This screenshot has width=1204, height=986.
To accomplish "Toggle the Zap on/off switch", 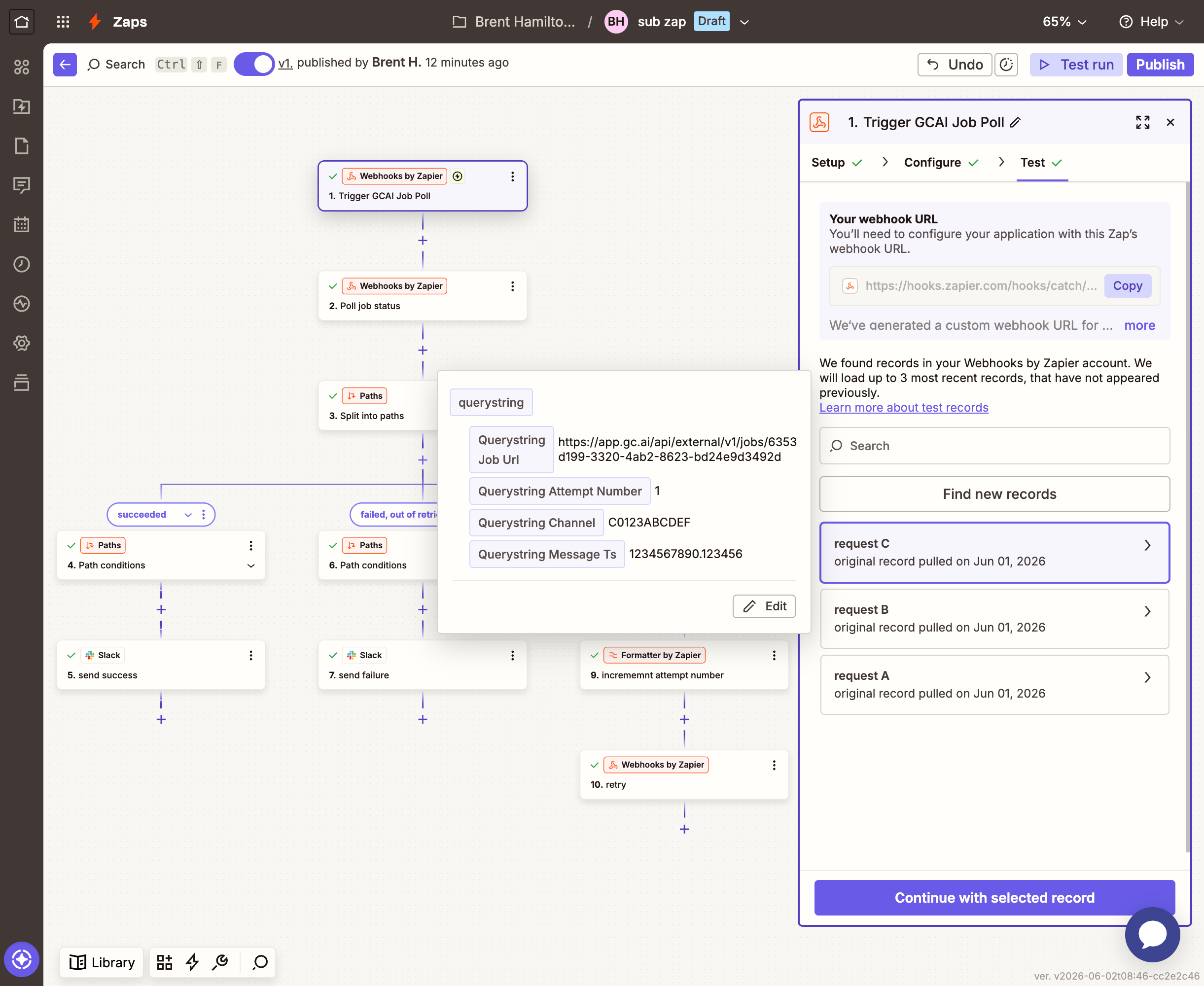I will pyautogui.click(x=254, y=64).
